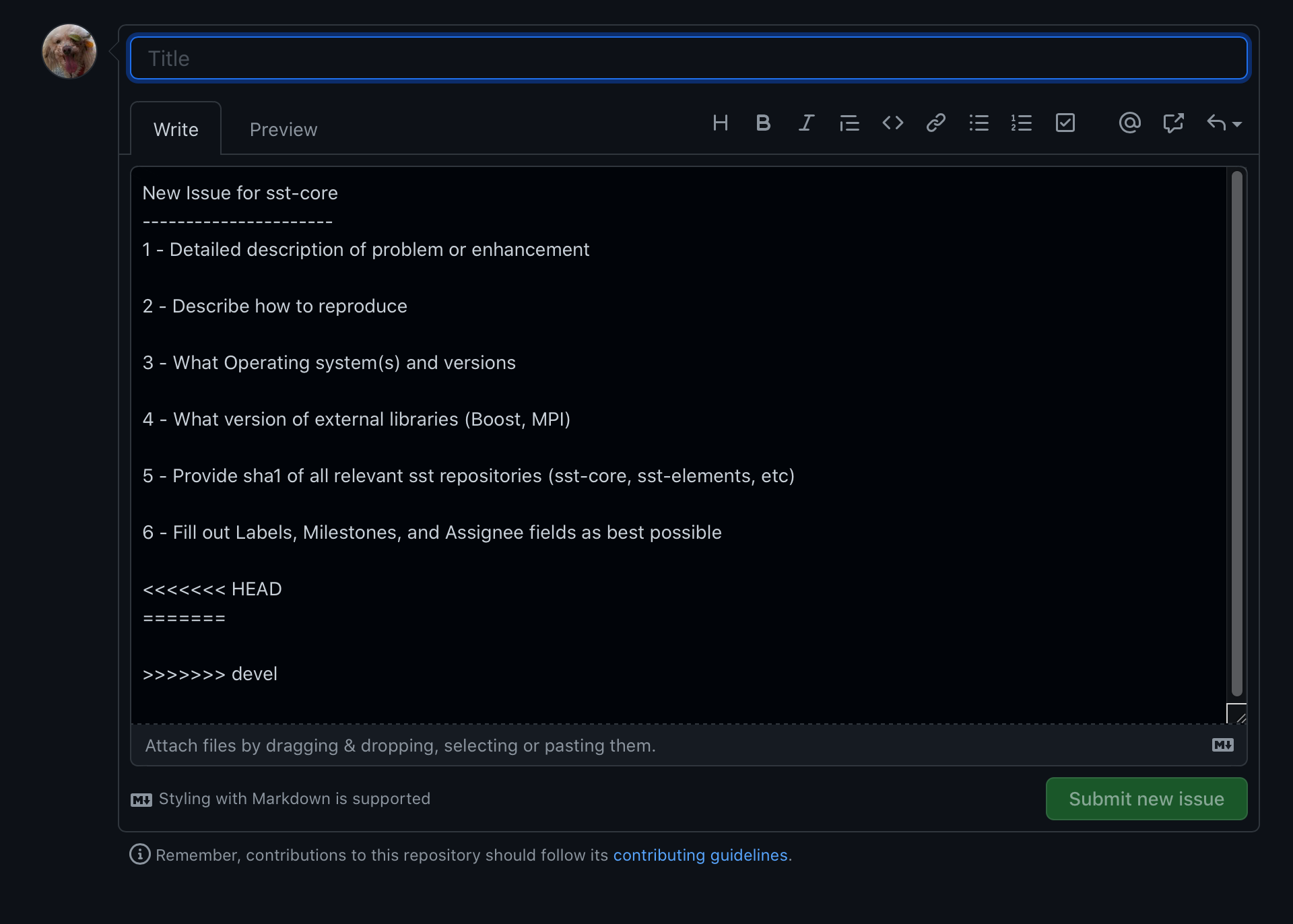Image resolution: width=1293 pixels, height=924 pixels.
Task: Insert a code snippet
Action: pos(892,123)
